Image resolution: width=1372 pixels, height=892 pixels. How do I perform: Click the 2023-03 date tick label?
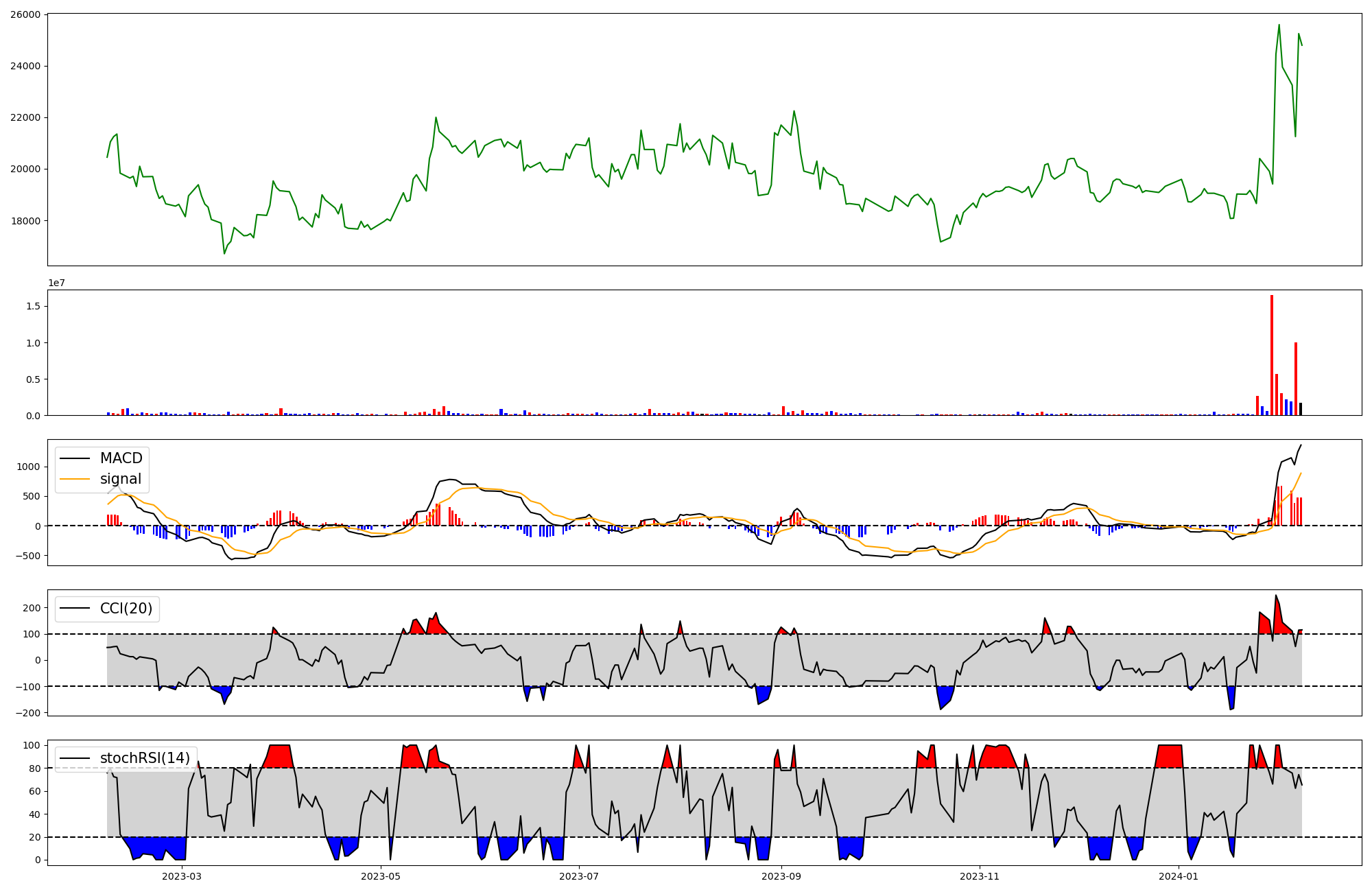coord(182,876)
